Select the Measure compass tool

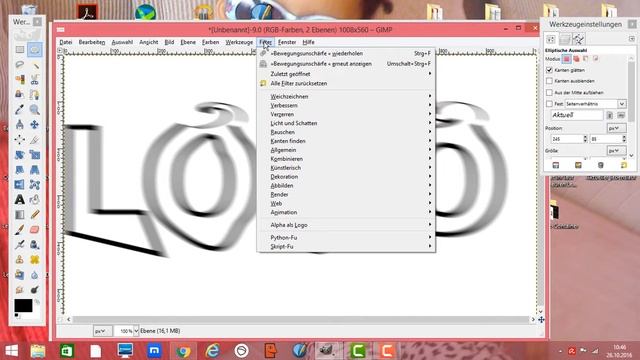(x=20, y=124)
